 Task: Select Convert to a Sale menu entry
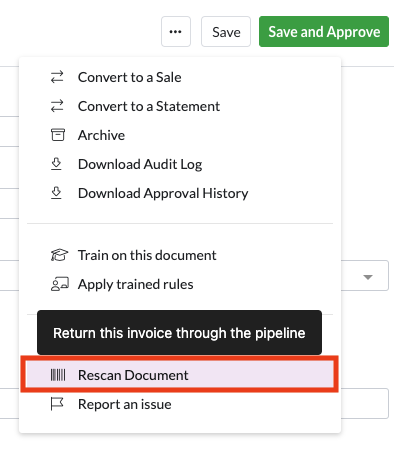pyautogui.click(x=180, y=77)
